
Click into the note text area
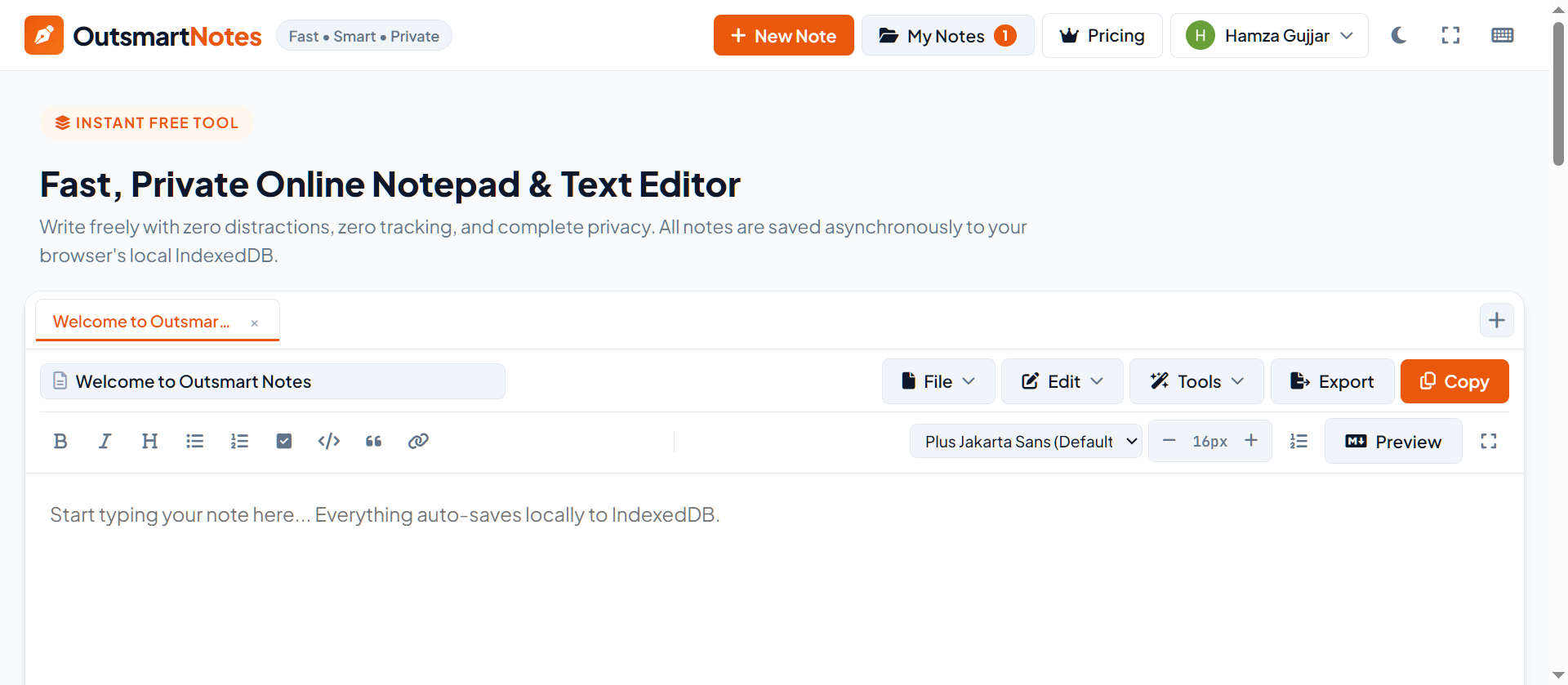[774, 580]
